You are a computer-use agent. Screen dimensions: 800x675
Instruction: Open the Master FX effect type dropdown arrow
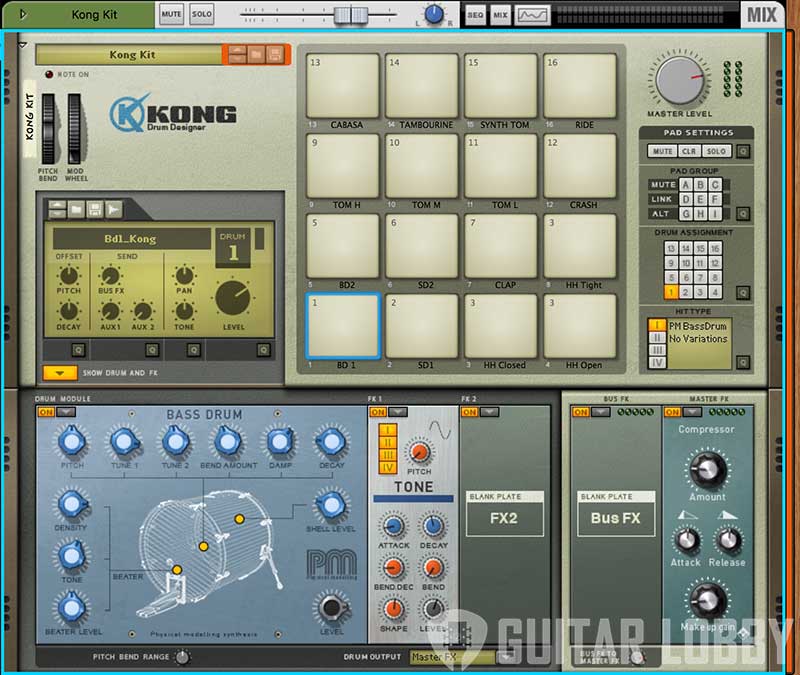(x=692, y=412)
